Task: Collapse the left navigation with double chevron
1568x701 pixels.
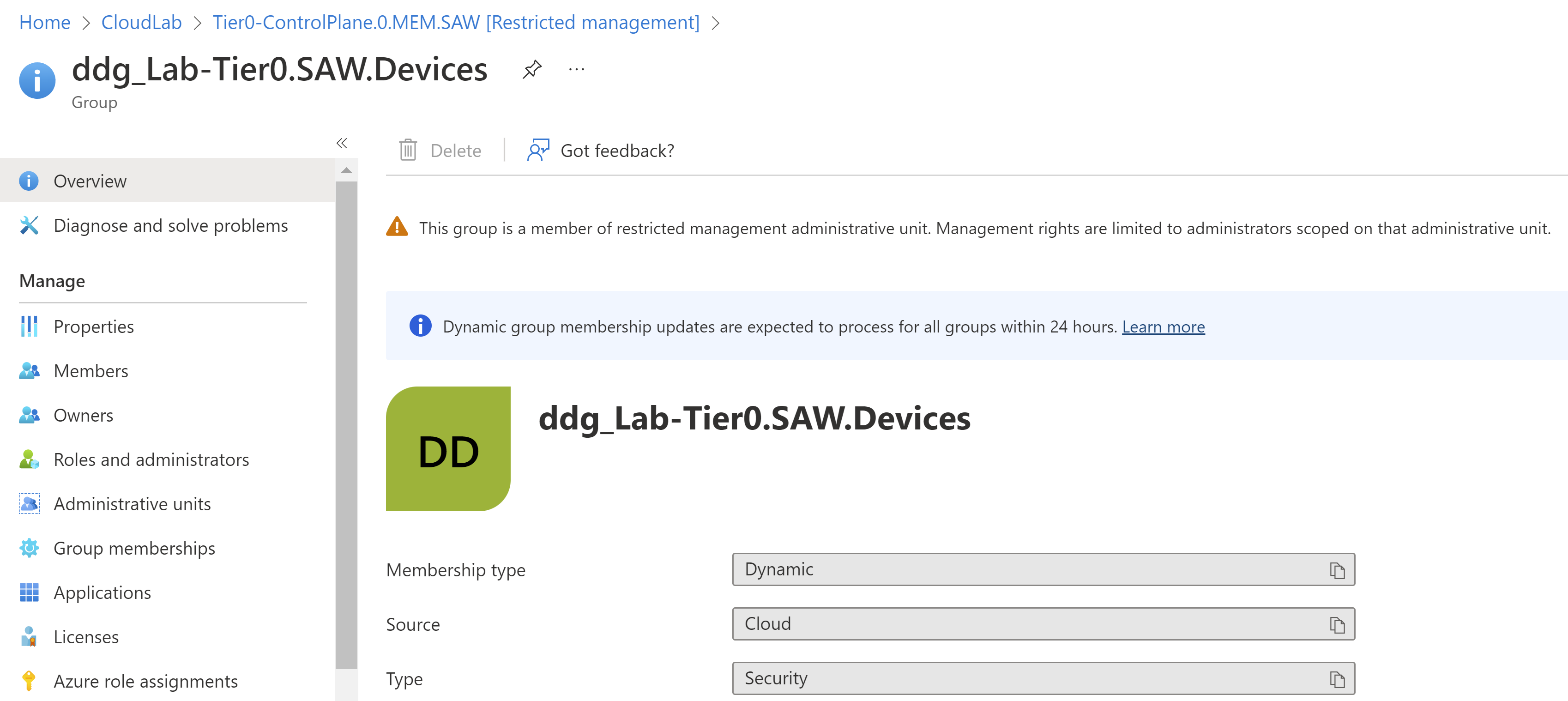Action: click(x=342, y=143)
